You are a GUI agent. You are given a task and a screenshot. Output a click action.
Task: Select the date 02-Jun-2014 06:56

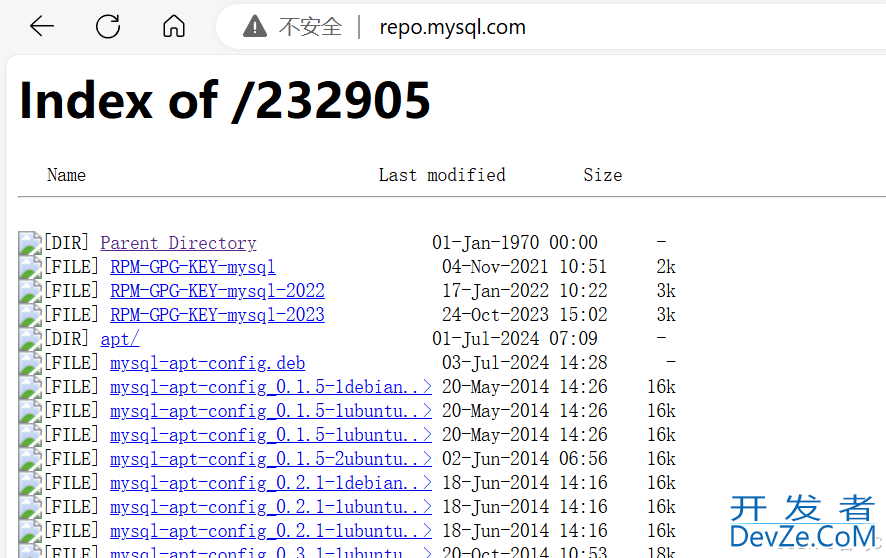(x=524, y=459)
